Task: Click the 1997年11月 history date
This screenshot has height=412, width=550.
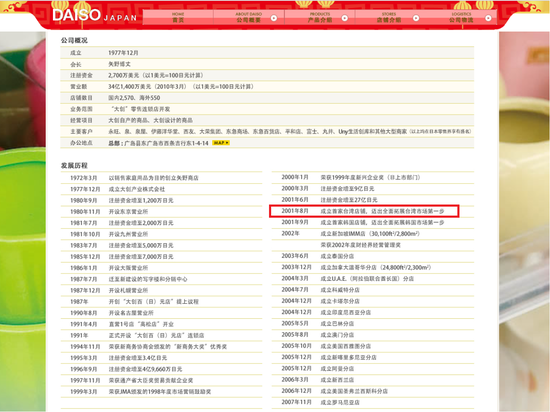Action: coord(85,380)
